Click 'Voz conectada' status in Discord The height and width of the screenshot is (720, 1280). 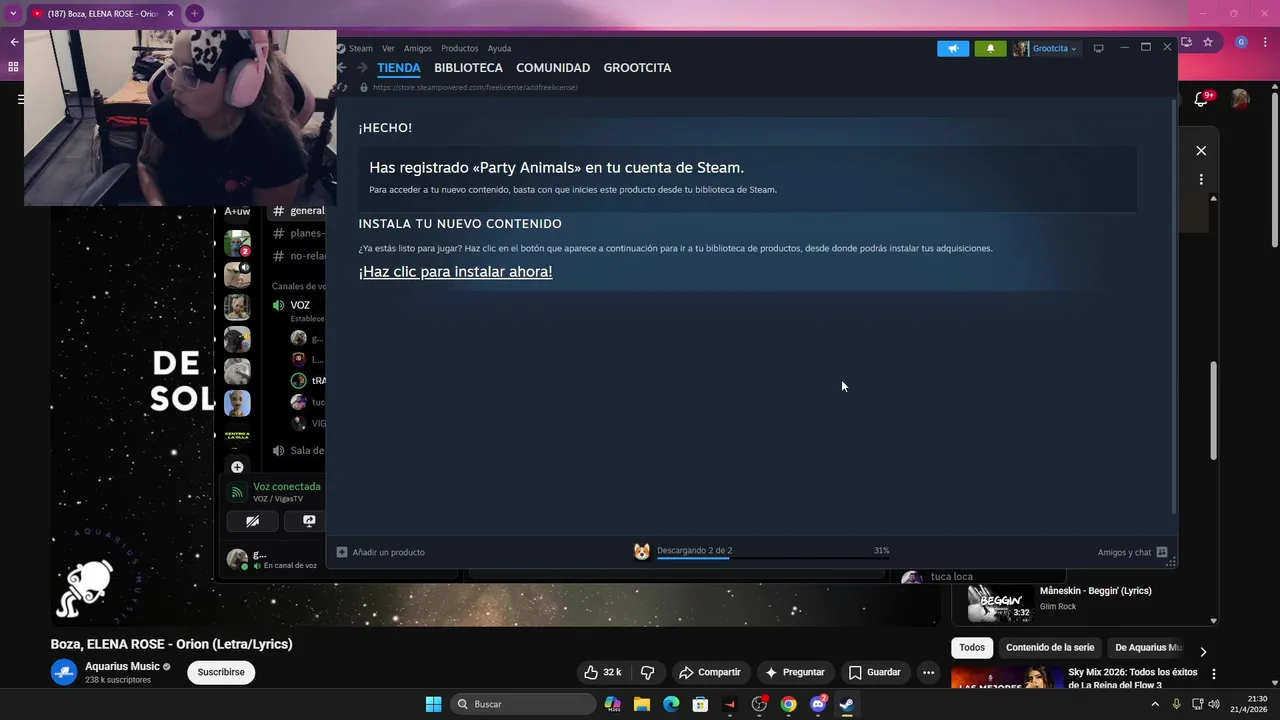tap(287, 487)
